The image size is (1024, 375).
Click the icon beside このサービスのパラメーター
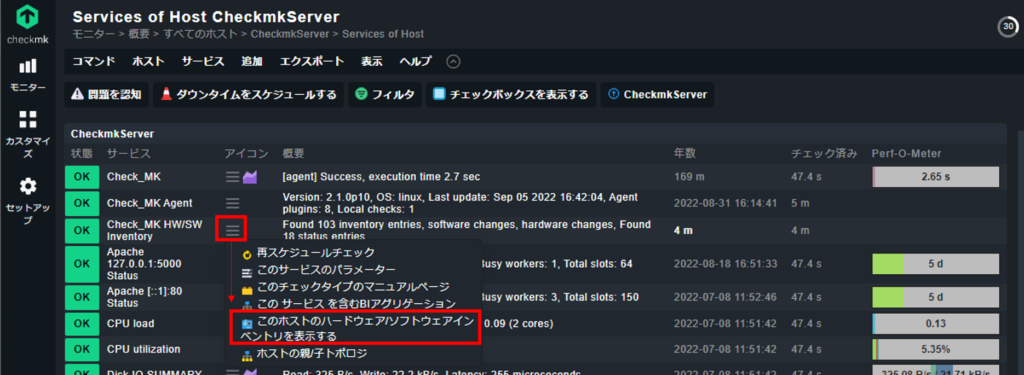tap(247, 272)
